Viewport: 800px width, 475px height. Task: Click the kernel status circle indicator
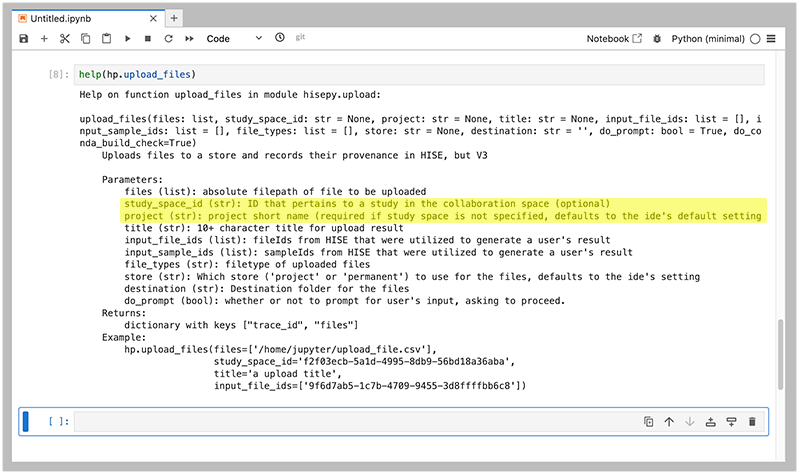[756, 39]
